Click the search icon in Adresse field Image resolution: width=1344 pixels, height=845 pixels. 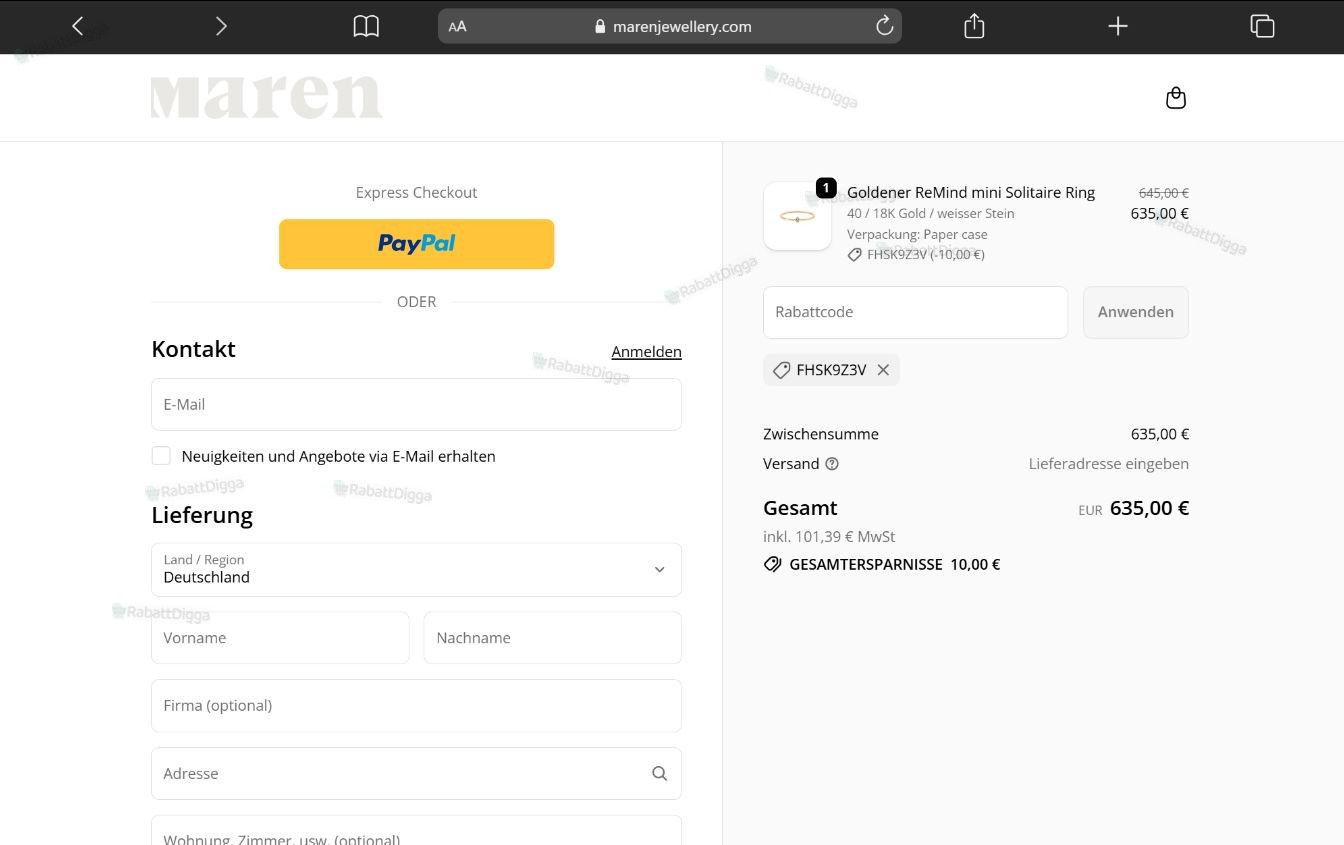point(659,773)
